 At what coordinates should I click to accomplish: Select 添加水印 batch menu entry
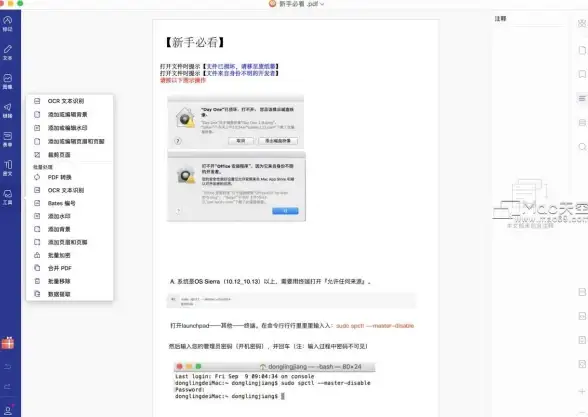pos(70,216)
